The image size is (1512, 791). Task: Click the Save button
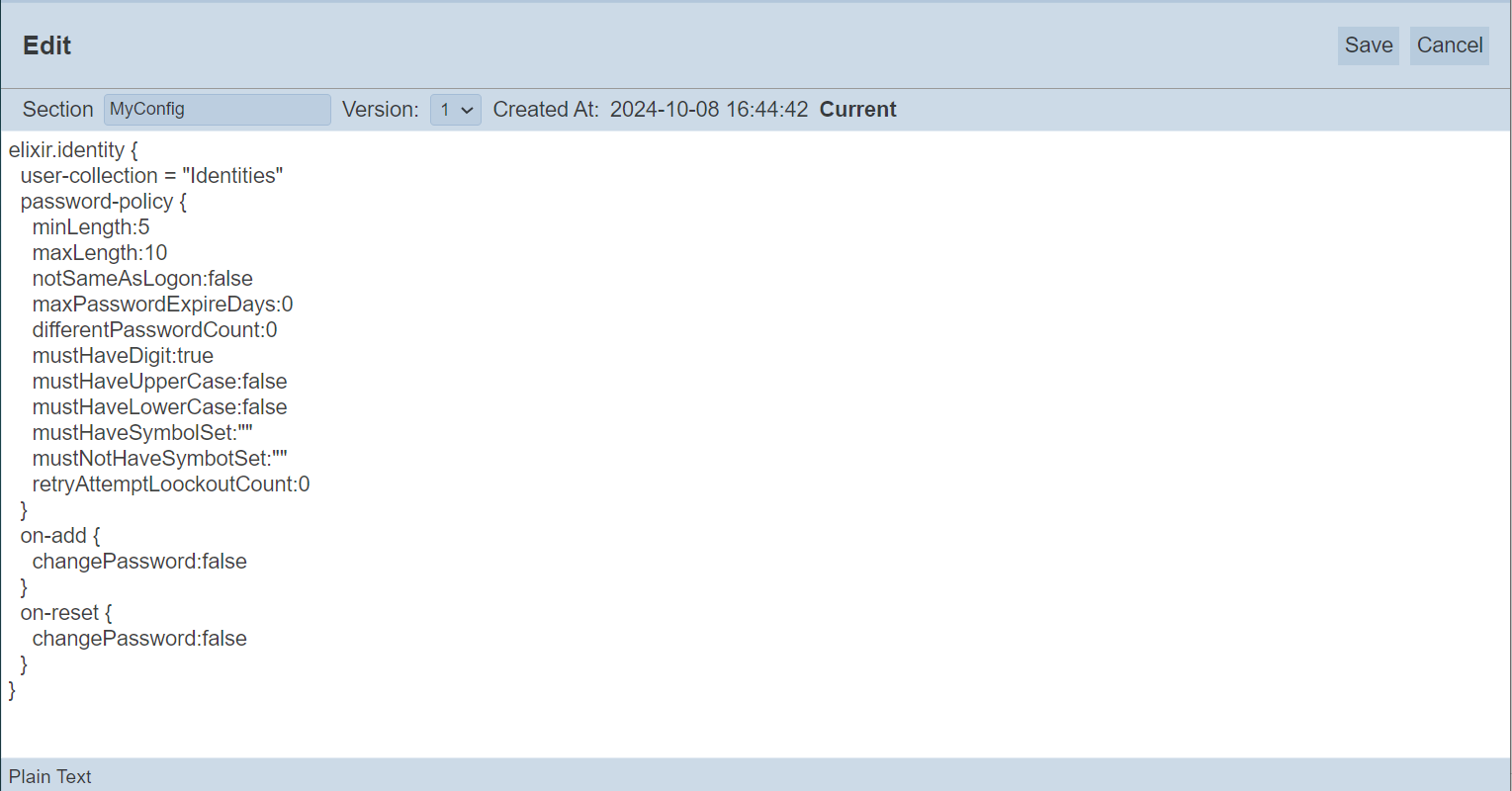1368,45
